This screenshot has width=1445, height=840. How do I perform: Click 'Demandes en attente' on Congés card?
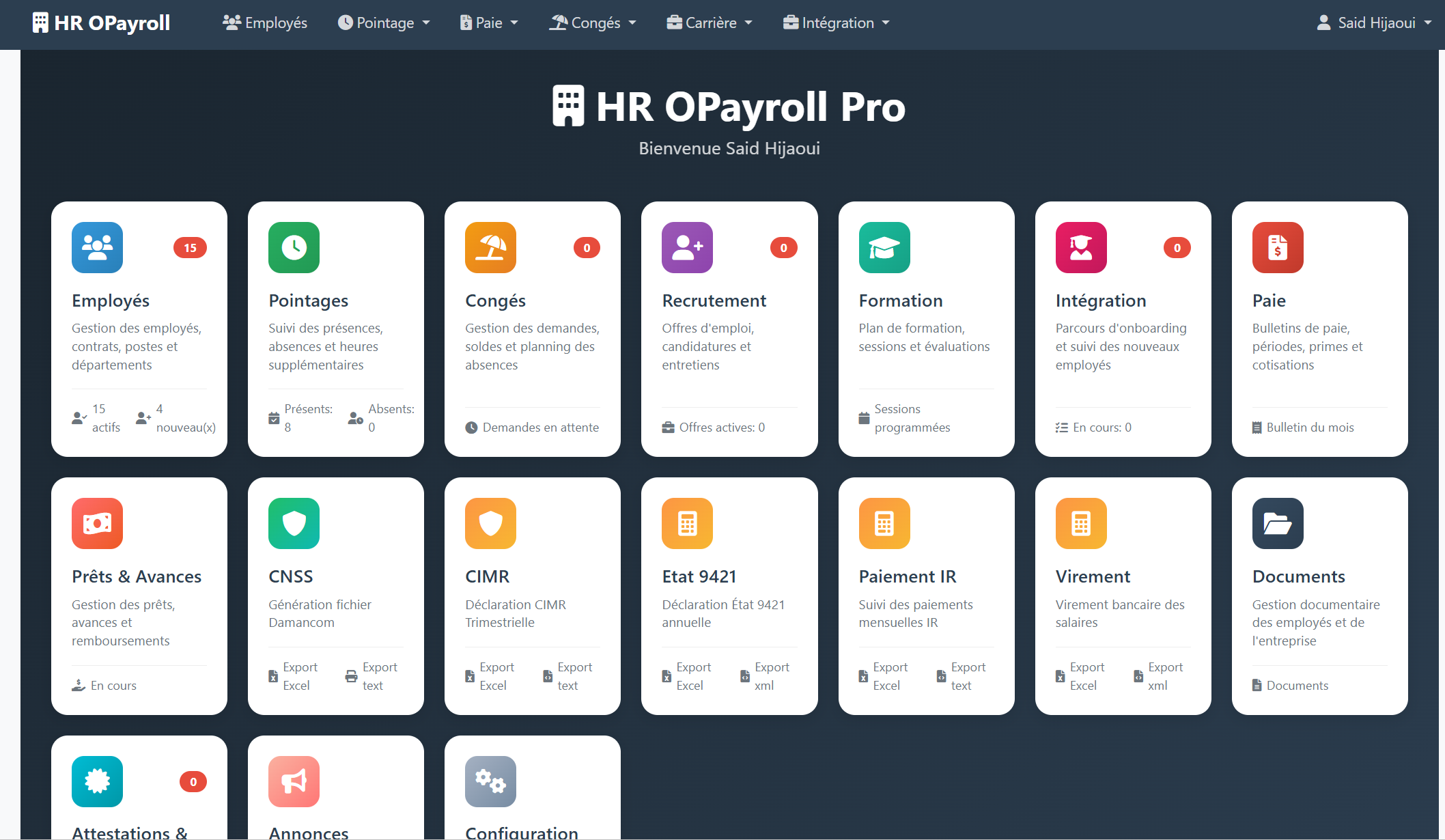[x=532, y=428]
